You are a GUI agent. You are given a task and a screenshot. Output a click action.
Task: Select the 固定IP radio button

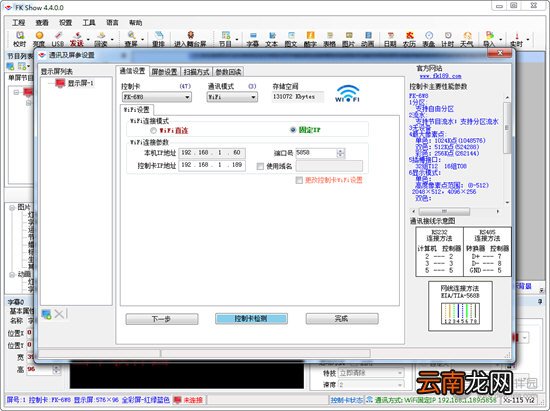click(x=293, y=130)
